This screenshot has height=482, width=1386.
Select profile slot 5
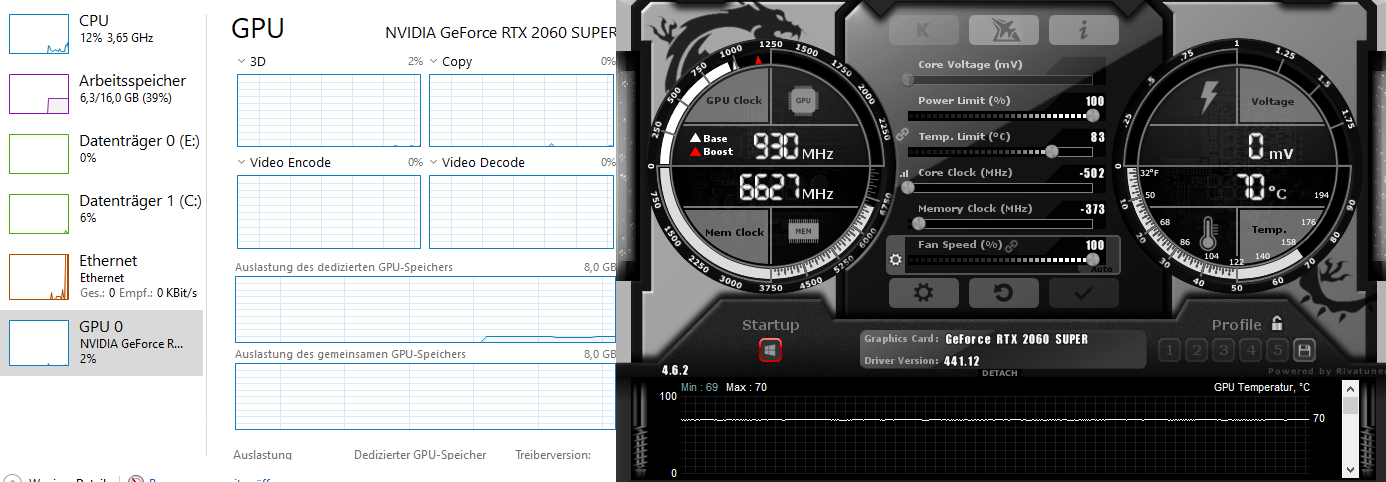tap(1277, 350)
